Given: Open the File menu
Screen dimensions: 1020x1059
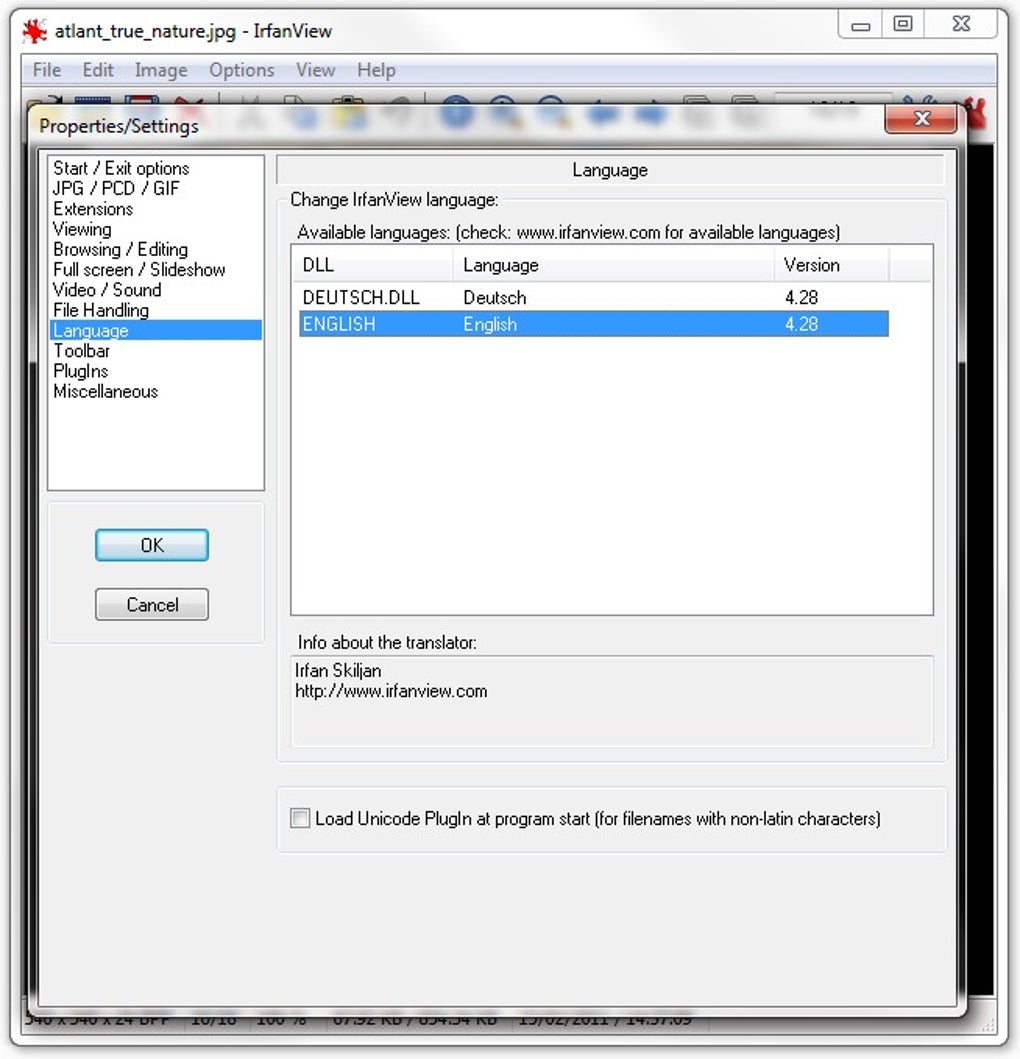Looking at the screenshot, I should coord(47,70).
